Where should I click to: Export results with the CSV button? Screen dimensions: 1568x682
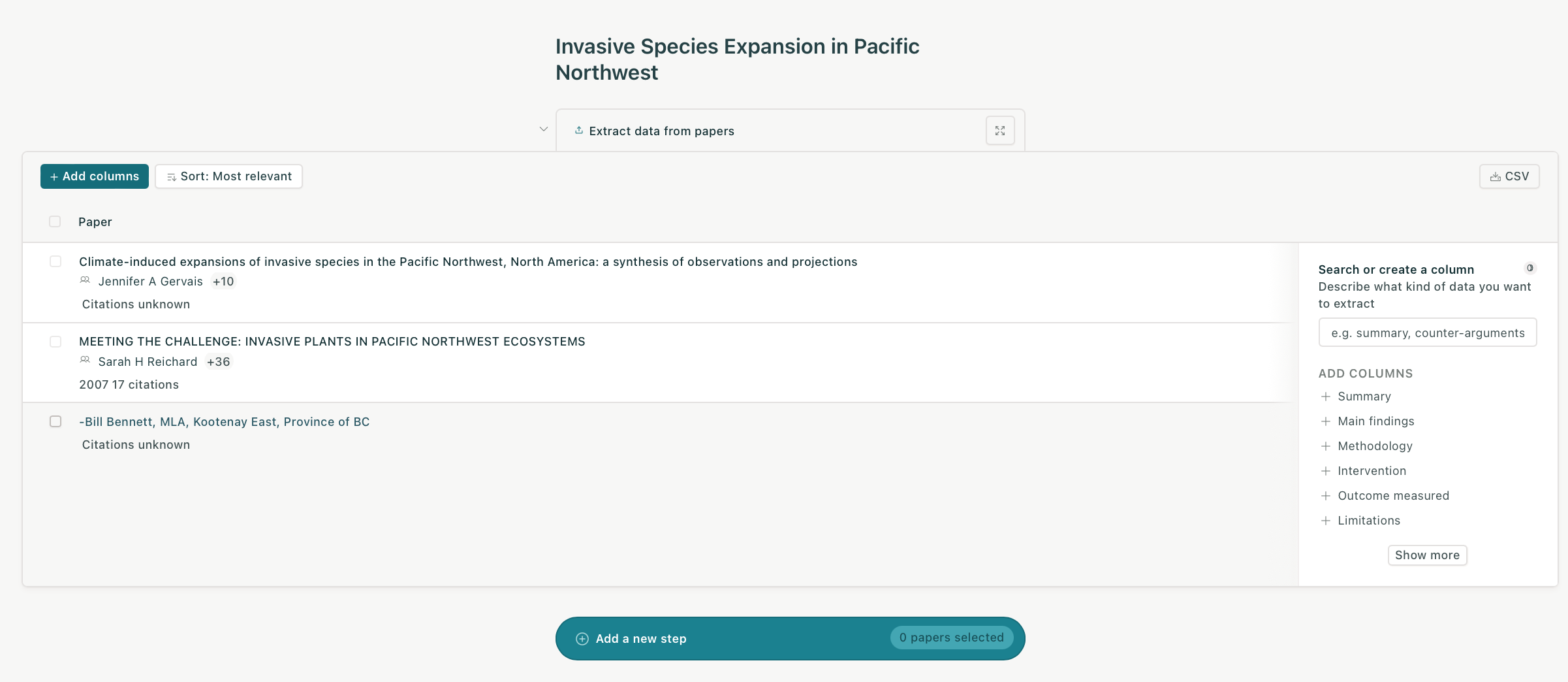1509,176
